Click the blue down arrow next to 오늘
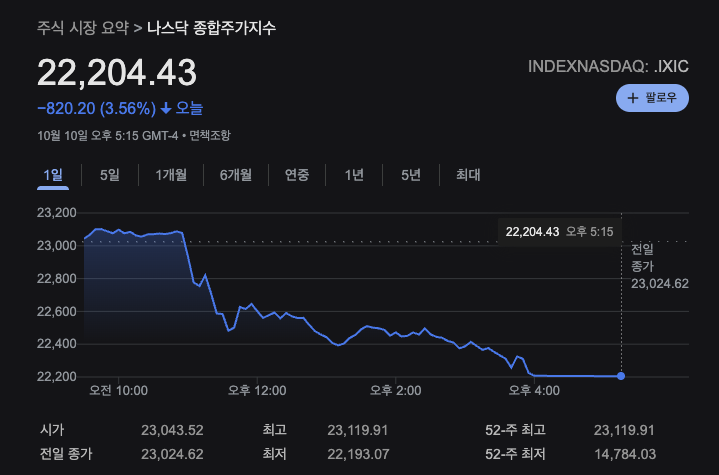This screenshot has height=475, width=719. point(165,108)
